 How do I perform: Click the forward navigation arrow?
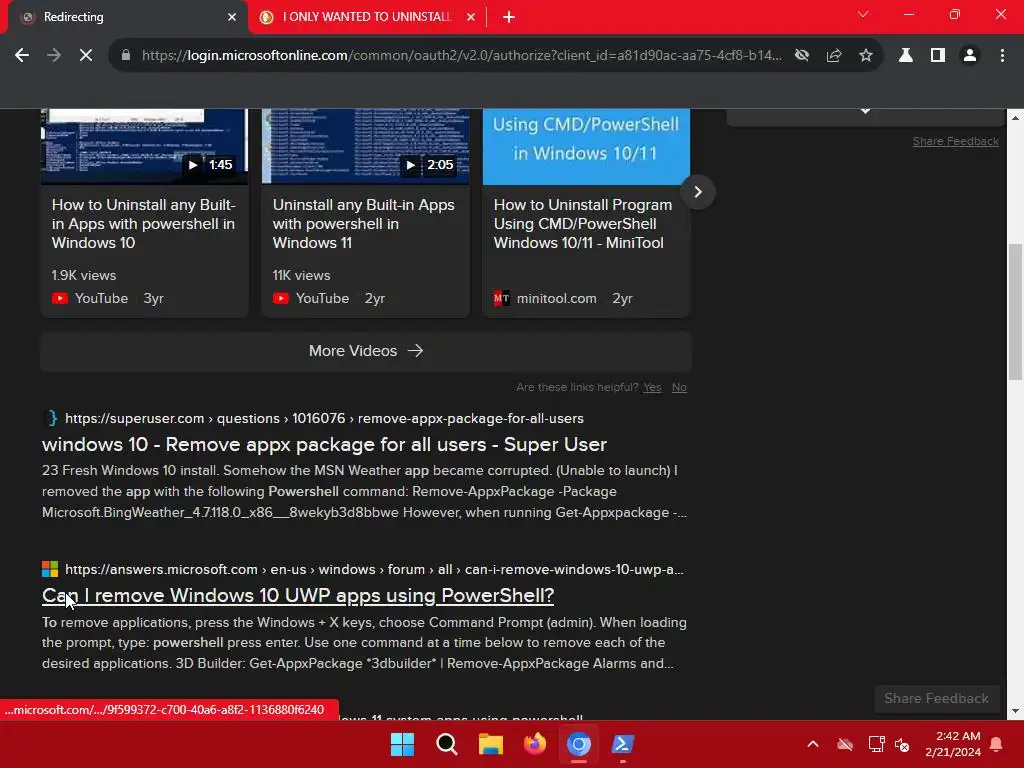coord(54,56)
